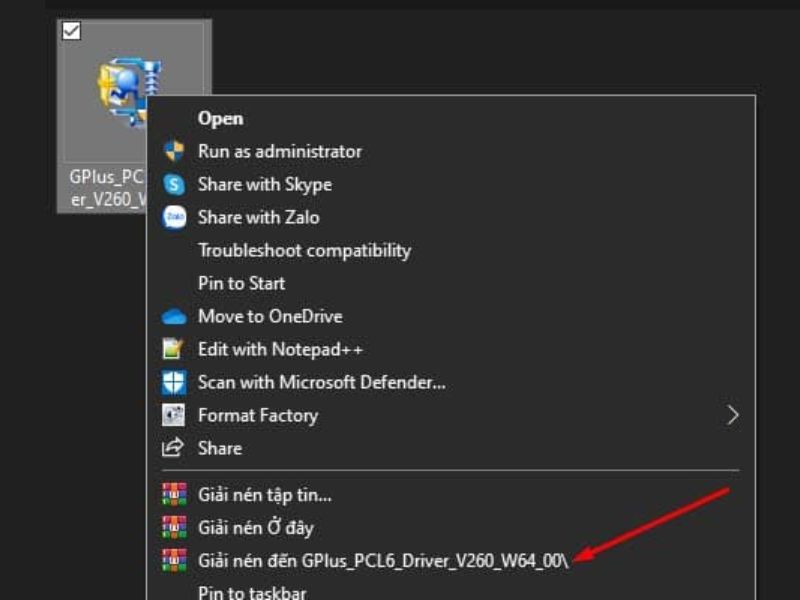This screenshot has height=600, width=800.
Task: Choose Open from the context menu
Action: pyautogui.click(x=220, y=118)
